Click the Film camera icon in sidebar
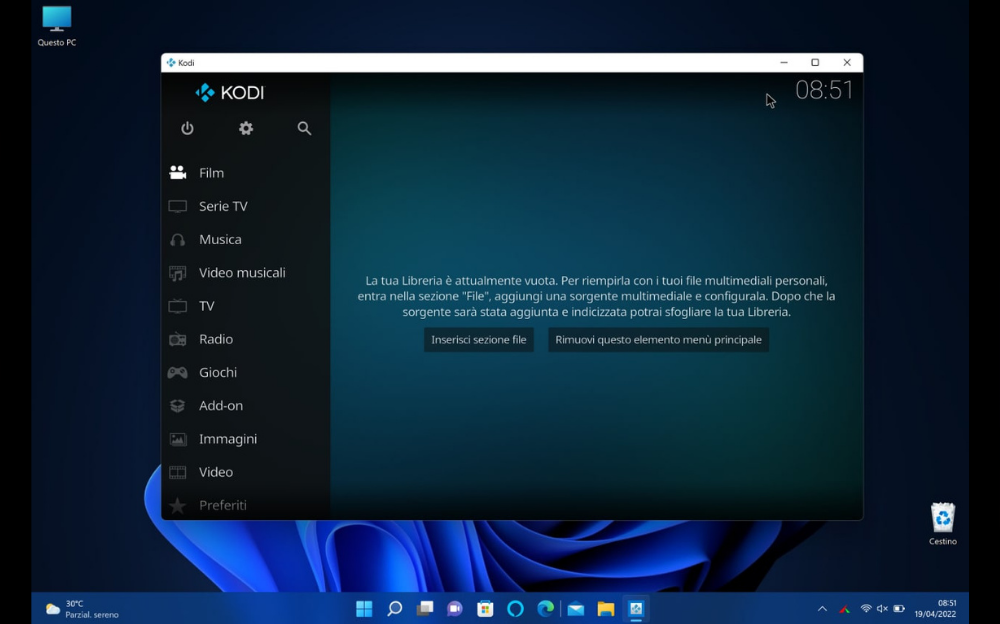 pyautogui.click(x=177, y=172)
